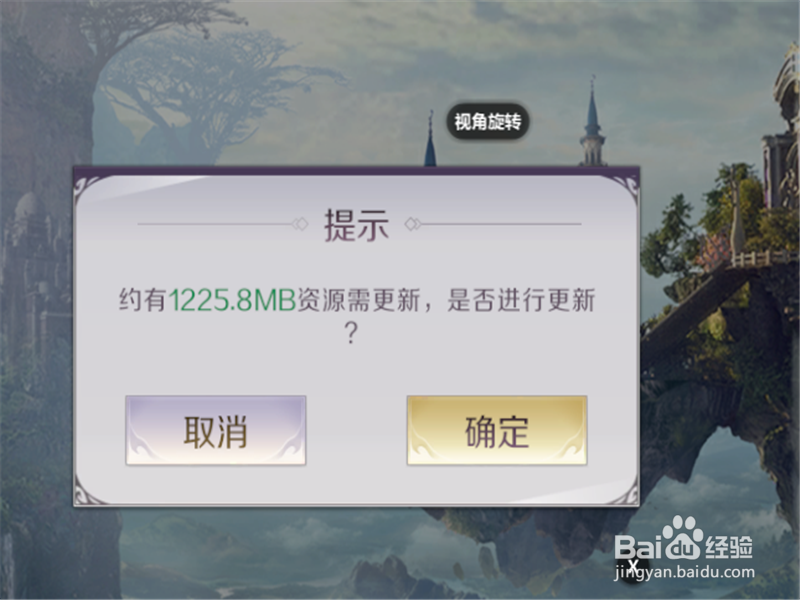
Task: Click the green 1225.8MB size text
Action: tap(233, 300)
